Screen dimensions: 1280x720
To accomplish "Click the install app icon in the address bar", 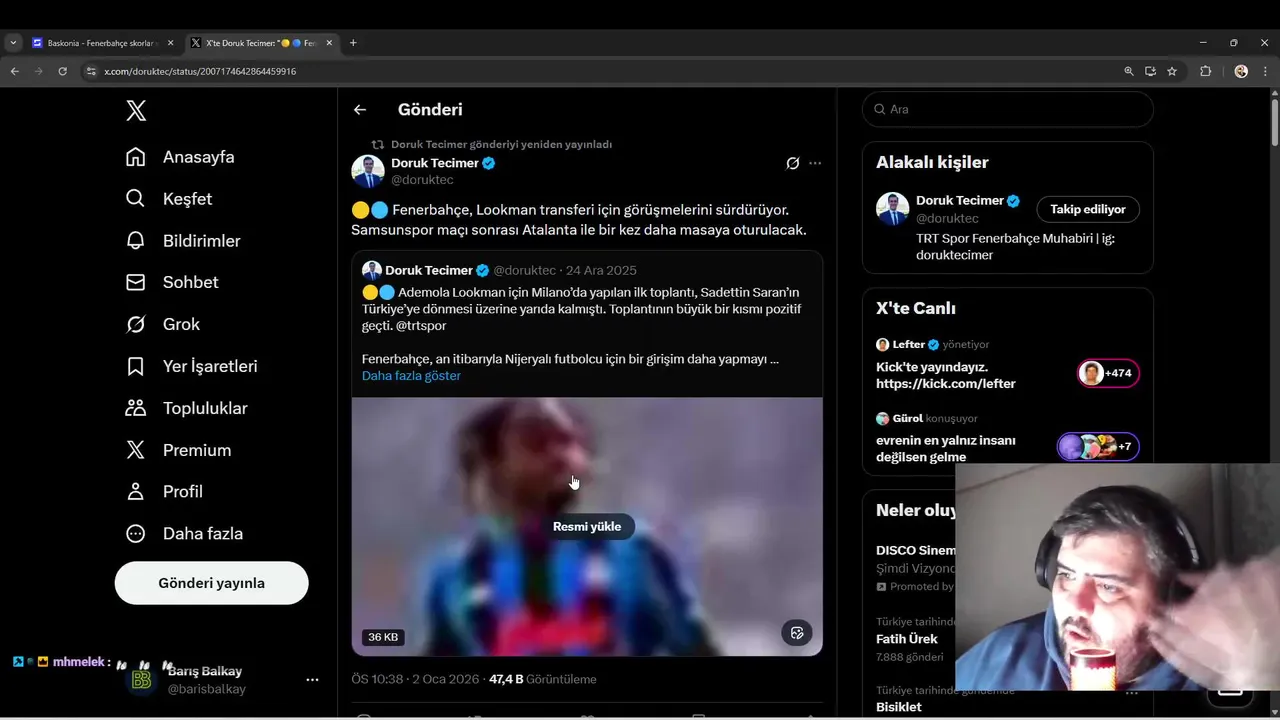I will [x=1150, y=71].
